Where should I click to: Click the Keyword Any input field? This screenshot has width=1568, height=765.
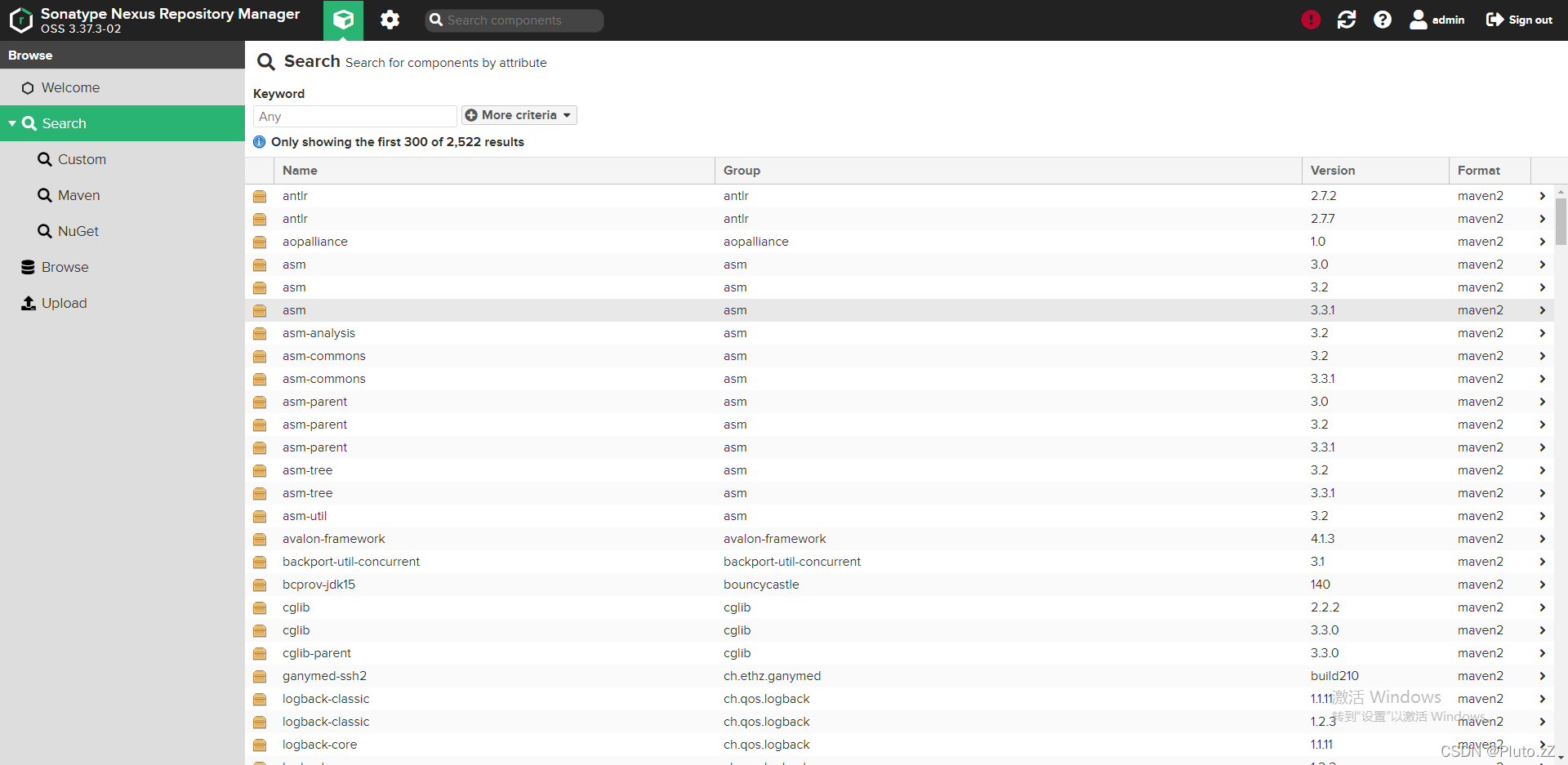pyautogui.click(x=354, y=116)
